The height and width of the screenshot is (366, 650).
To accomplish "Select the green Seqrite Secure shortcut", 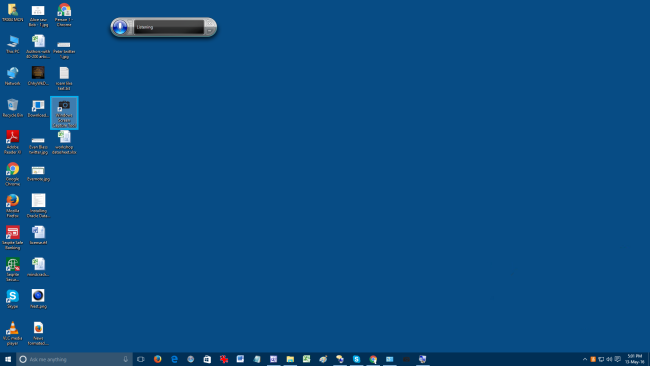I will [13, 269].
